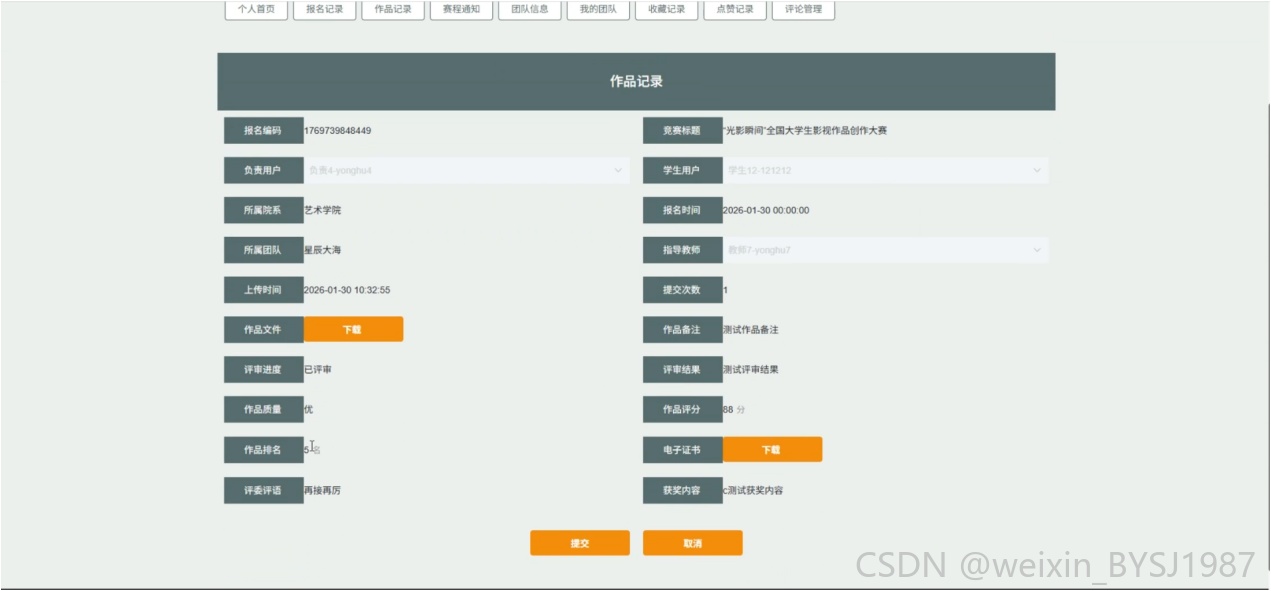The image size is (1271, 591).
Task: Click the 作品记录 header banner title
Action: coord(636,81)
